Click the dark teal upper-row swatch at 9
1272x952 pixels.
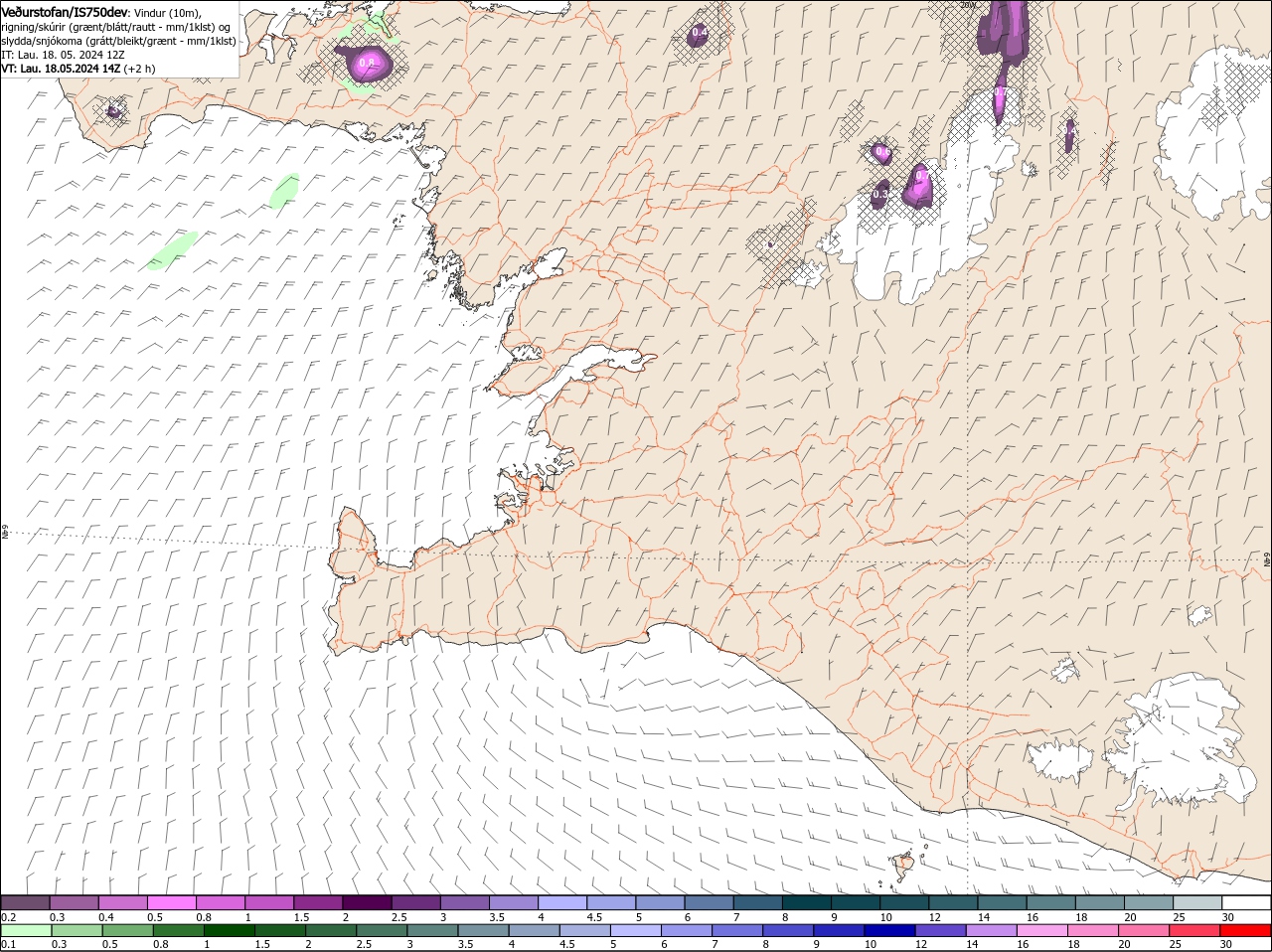856,902
